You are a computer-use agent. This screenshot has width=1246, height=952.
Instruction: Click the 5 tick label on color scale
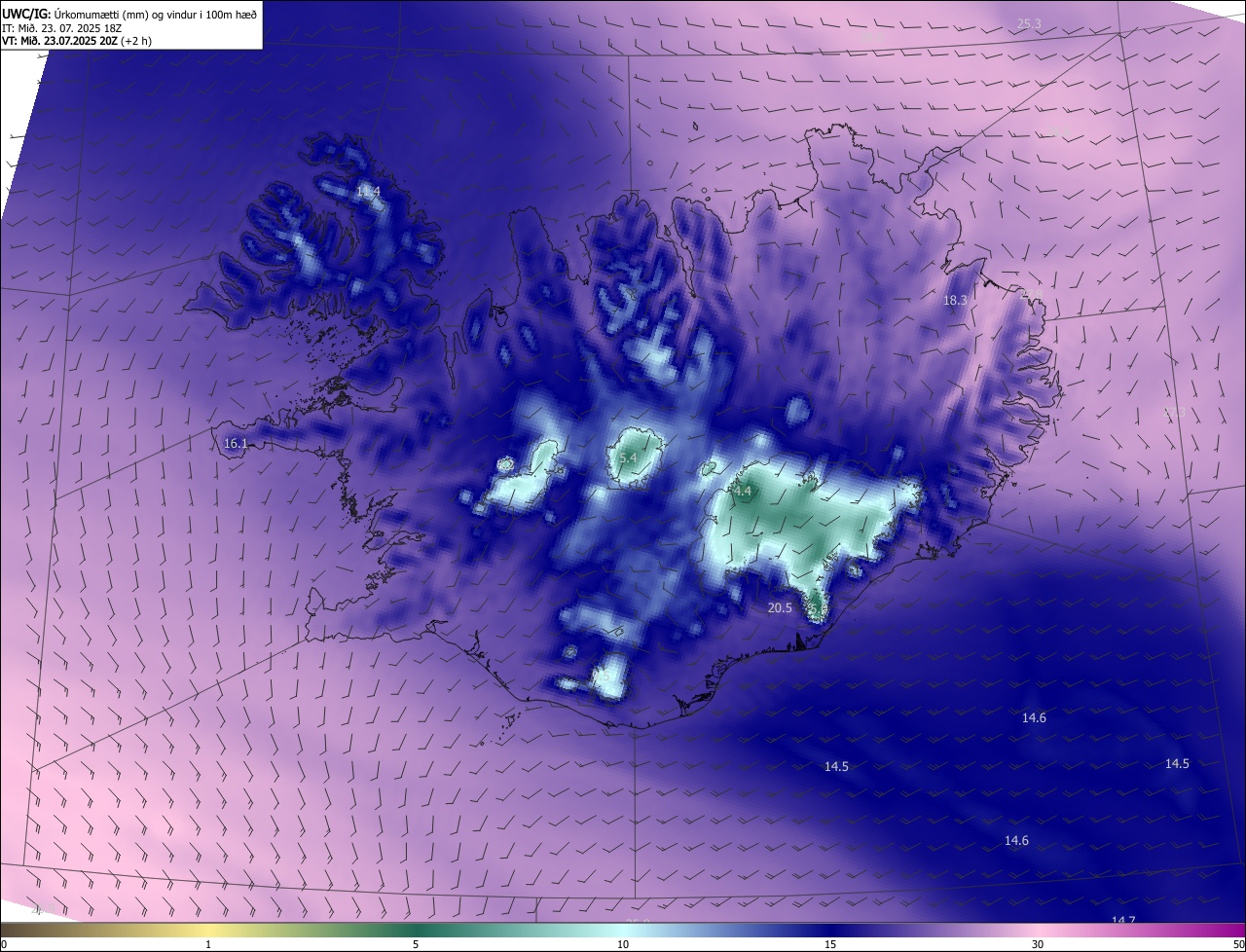(x=416, y=944)
